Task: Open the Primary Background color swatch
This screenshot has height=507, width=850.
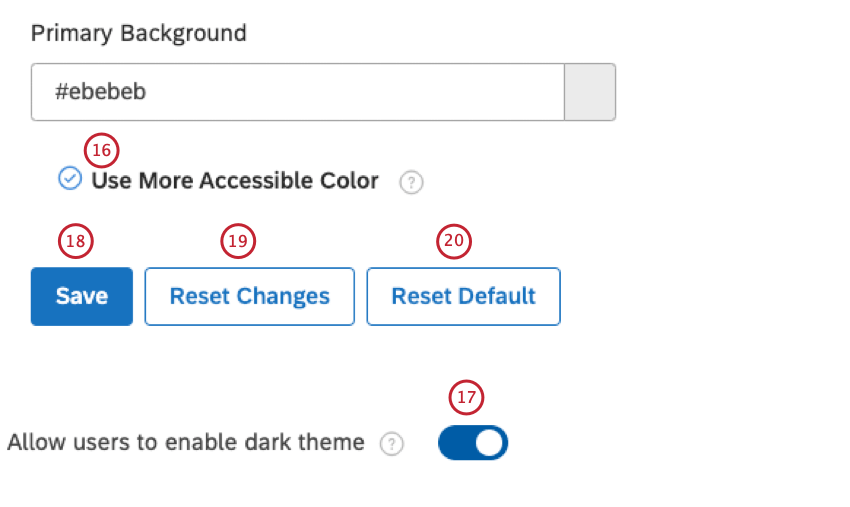Action: click(x=590, y=92)
